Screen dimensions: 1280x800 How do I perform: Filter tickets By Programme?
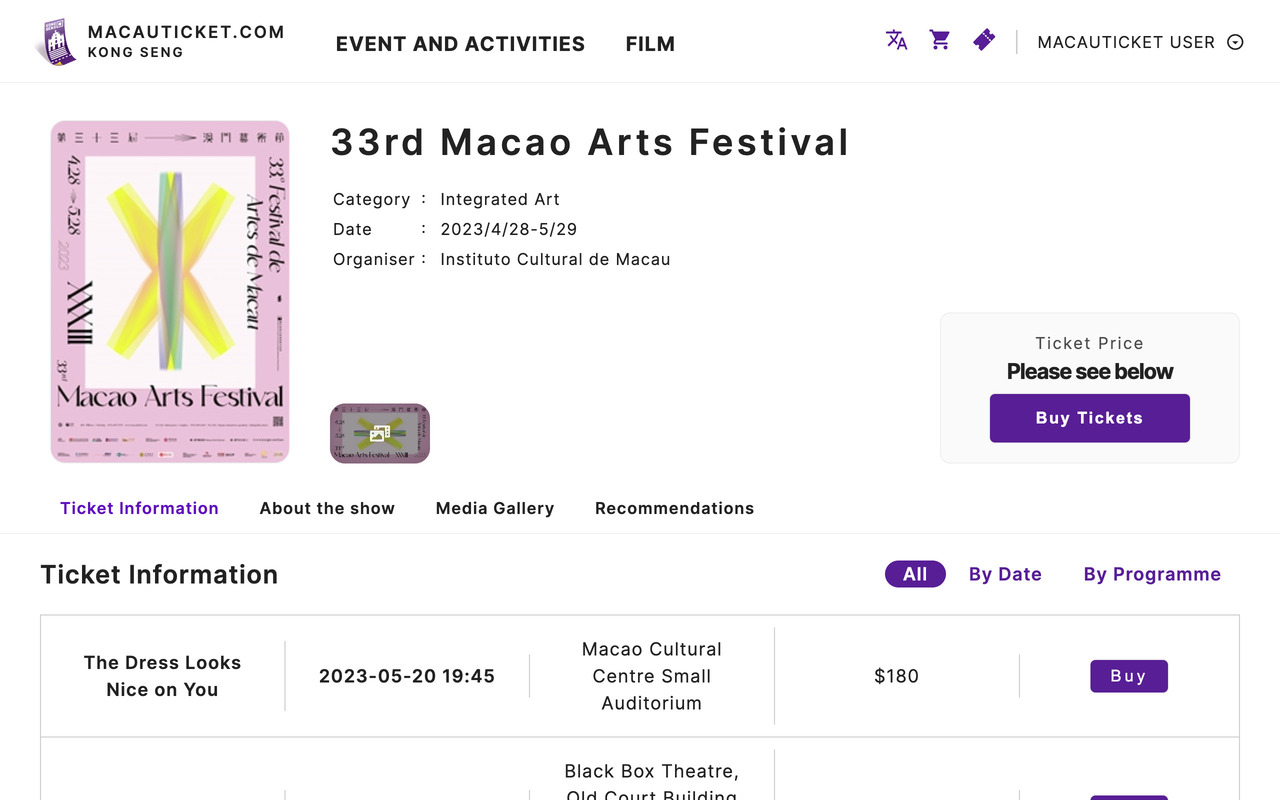pos(1152,574)
